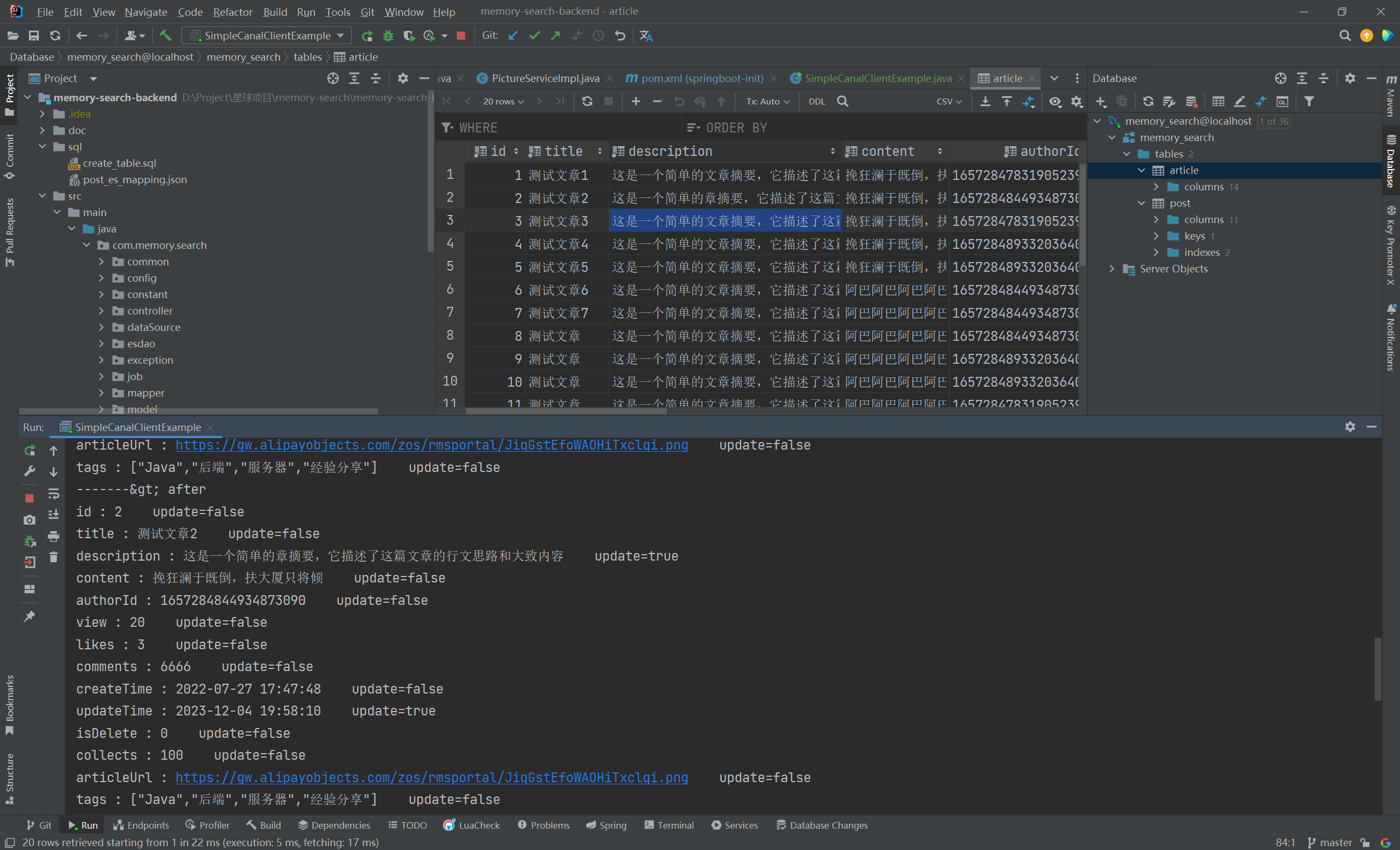The height and width of the screenshot is (850, 1400).
Task: Toggle the Project tool window stripe button
Action: (x=9, y=95)
